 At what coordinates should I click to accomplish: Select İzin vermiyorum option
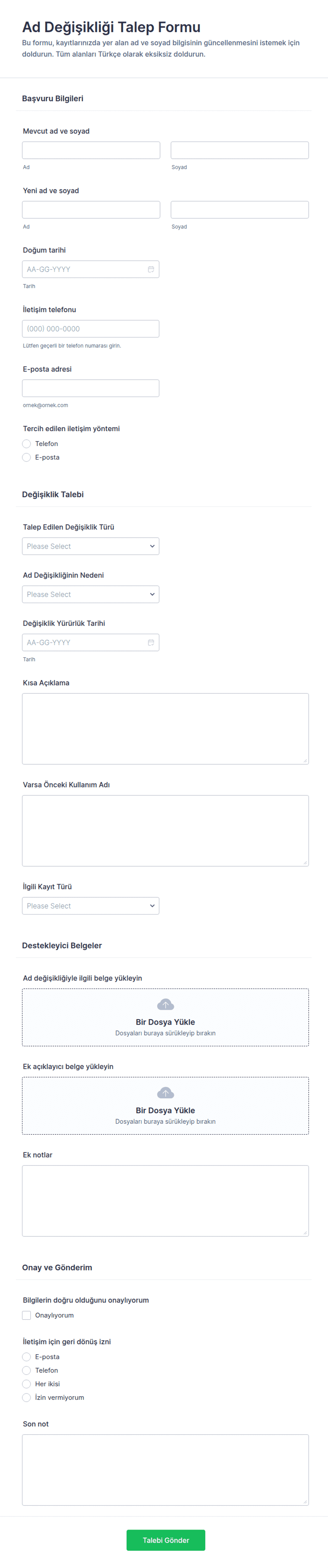pos(27,1398)
